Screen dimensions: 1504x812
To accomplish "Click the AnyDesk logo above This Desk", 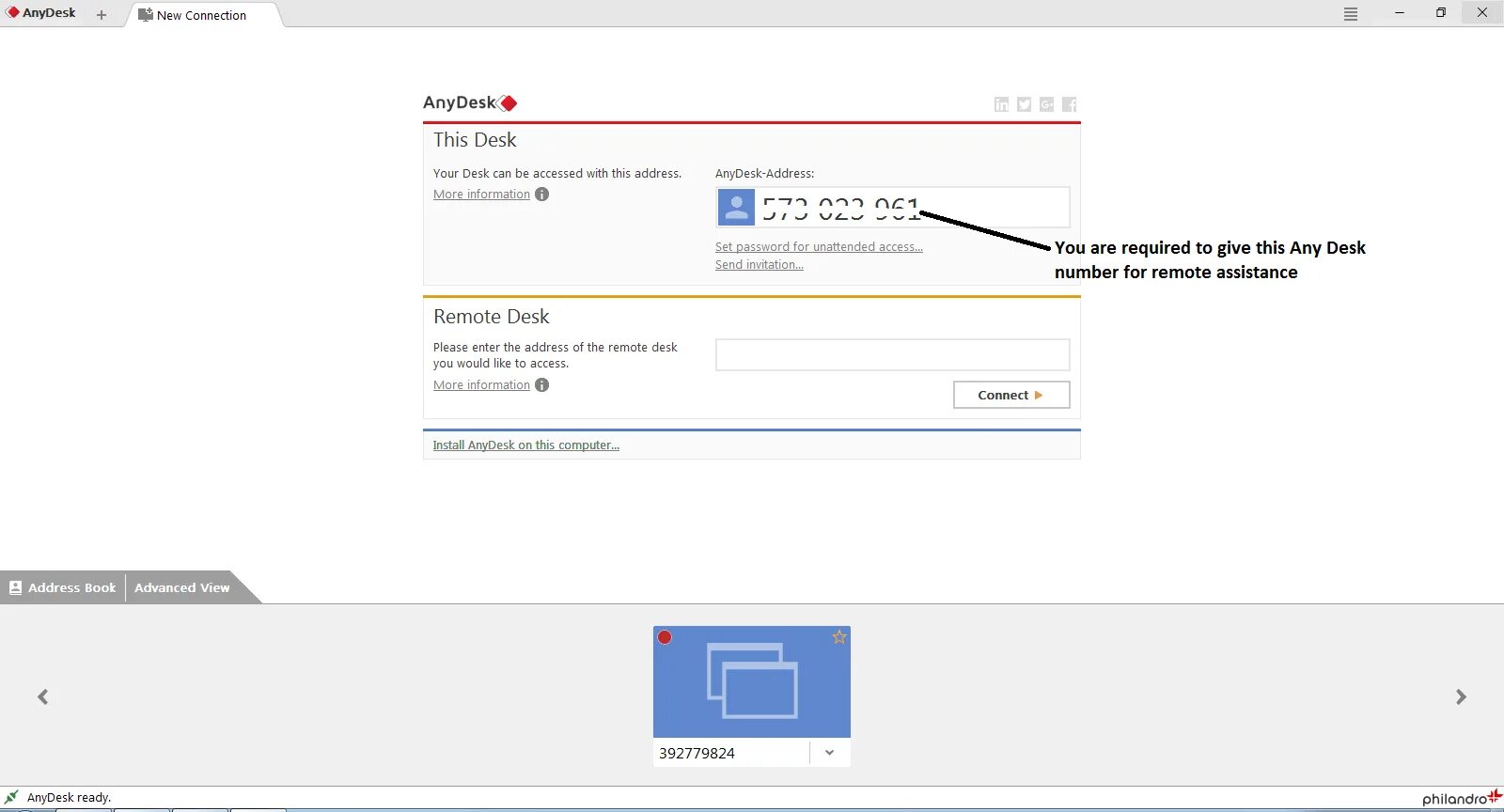I will pos(470,102).
